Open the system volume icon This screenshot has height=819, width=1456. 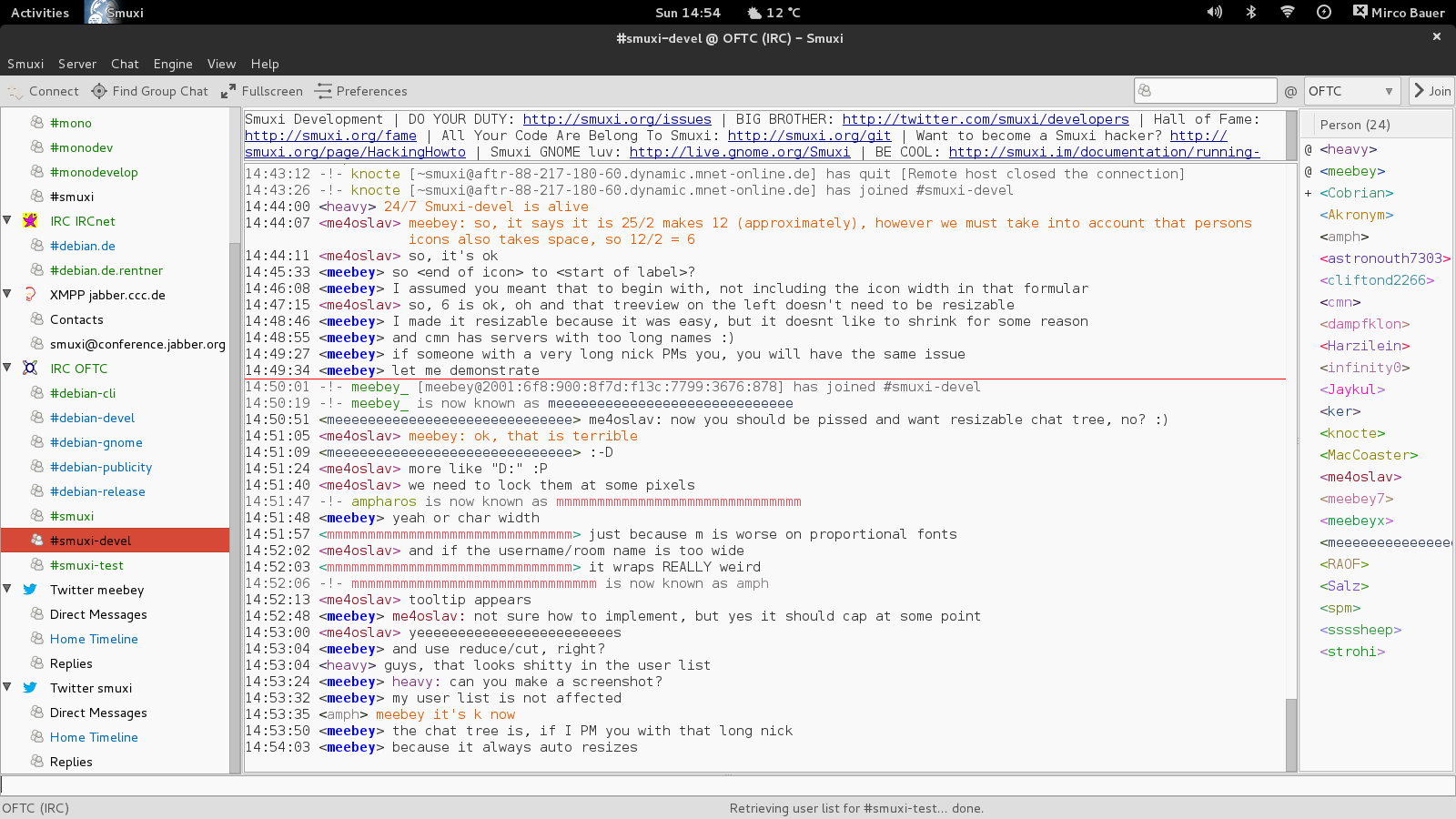pyautogui.click(x=1214, y=13)
